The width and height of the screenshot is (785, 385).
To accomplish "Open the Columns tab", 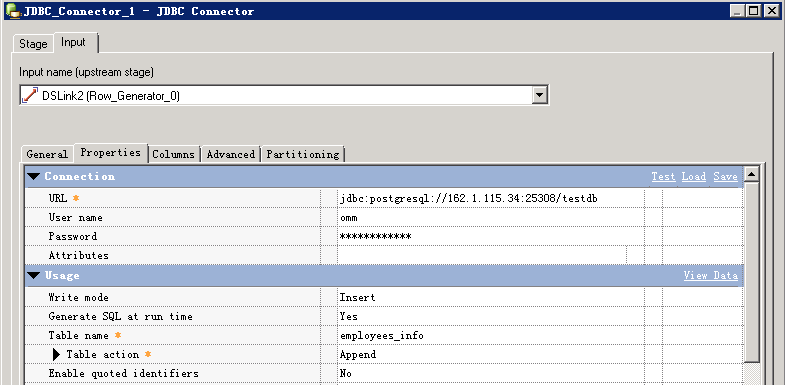I will 174,154.
